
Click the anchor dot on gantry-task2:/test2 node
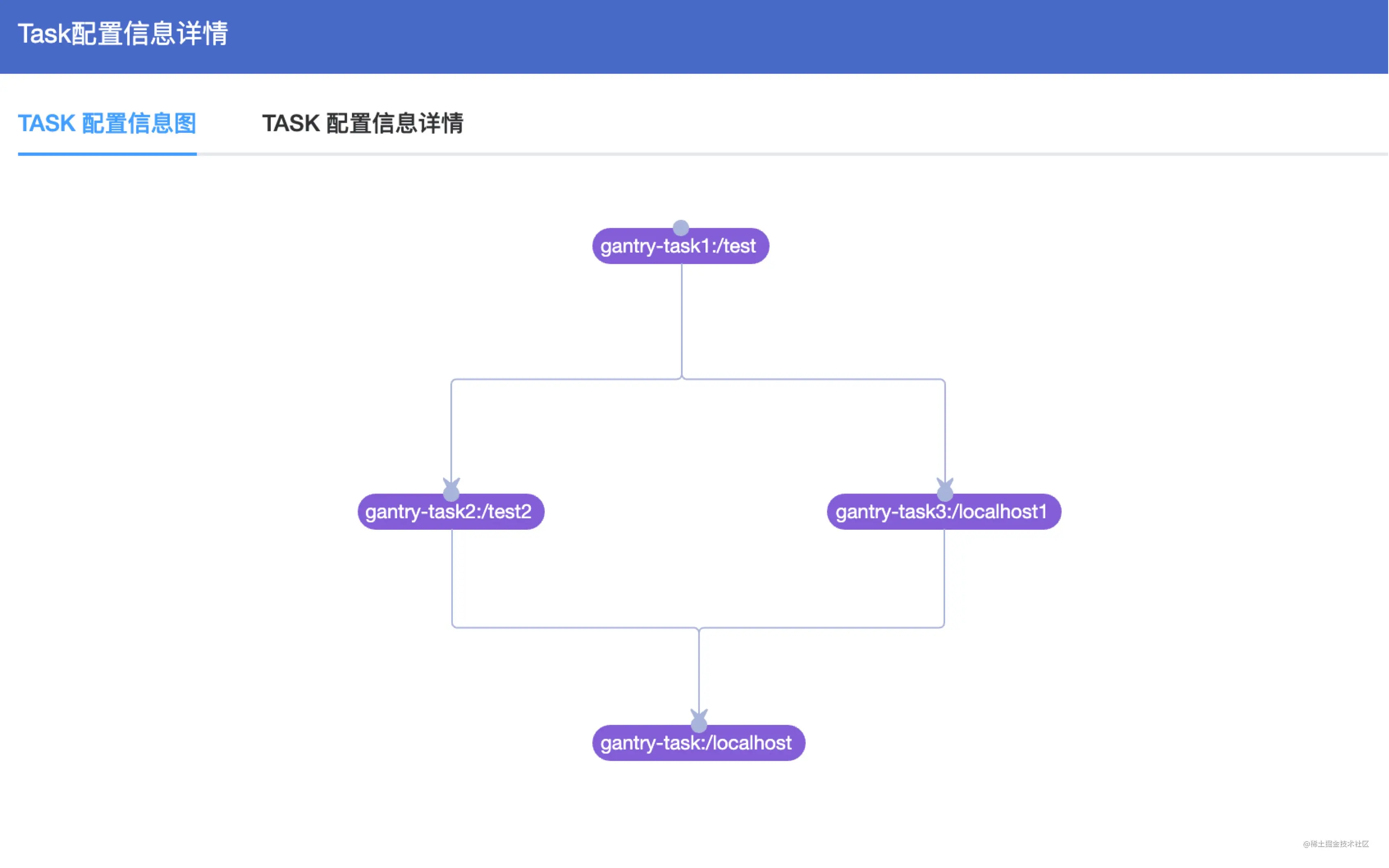(451, 493)
